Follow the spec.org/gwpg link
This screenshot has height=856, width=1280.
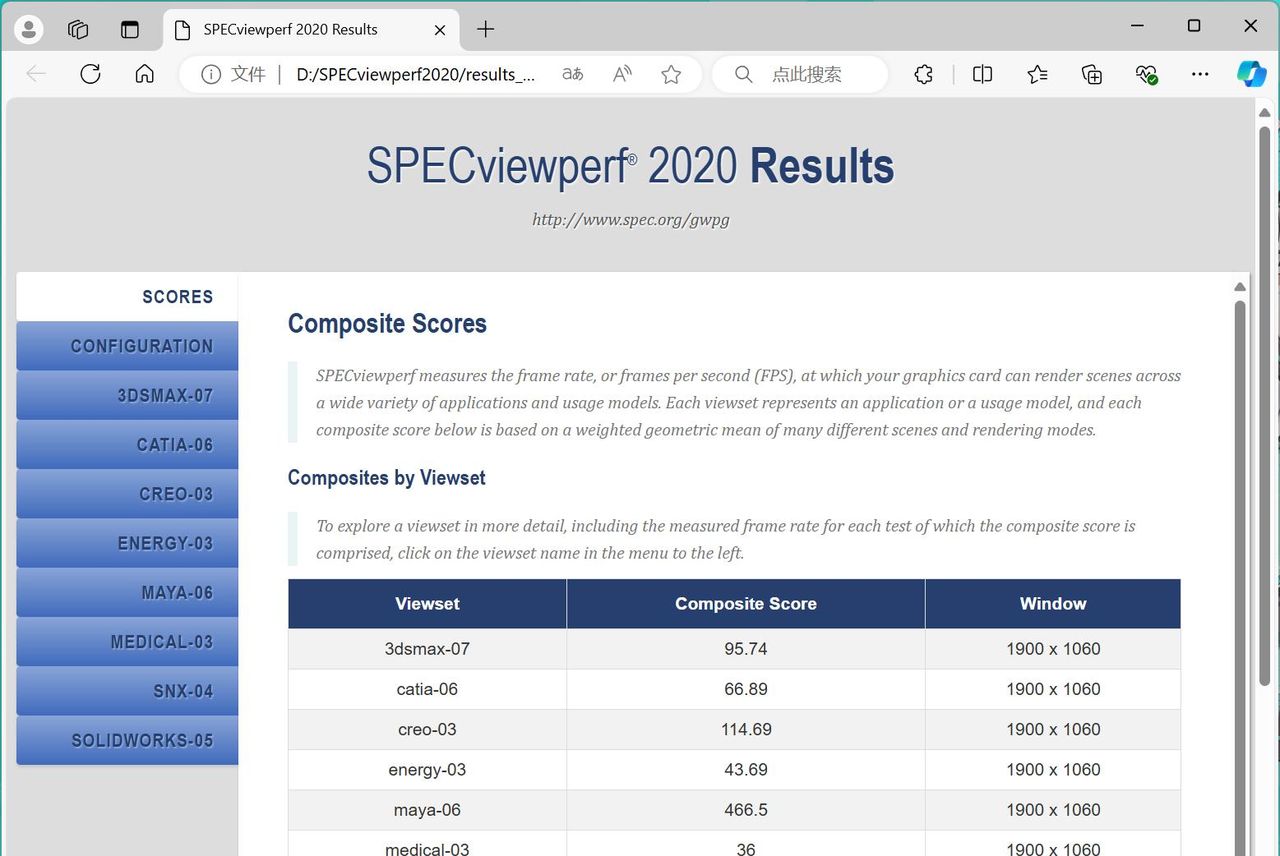coord(630,219)
